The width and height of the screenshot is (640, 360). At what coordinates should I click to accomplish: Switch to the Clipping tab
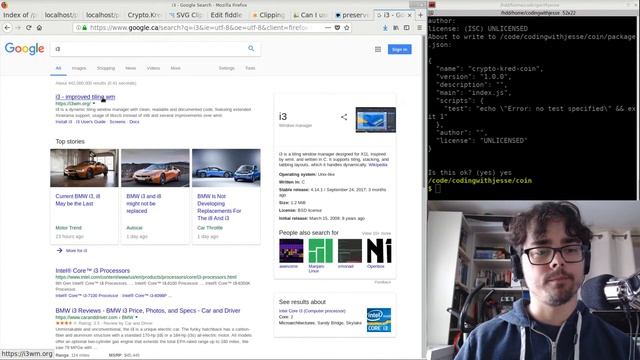pyautogui.click(x=268, y=15)
